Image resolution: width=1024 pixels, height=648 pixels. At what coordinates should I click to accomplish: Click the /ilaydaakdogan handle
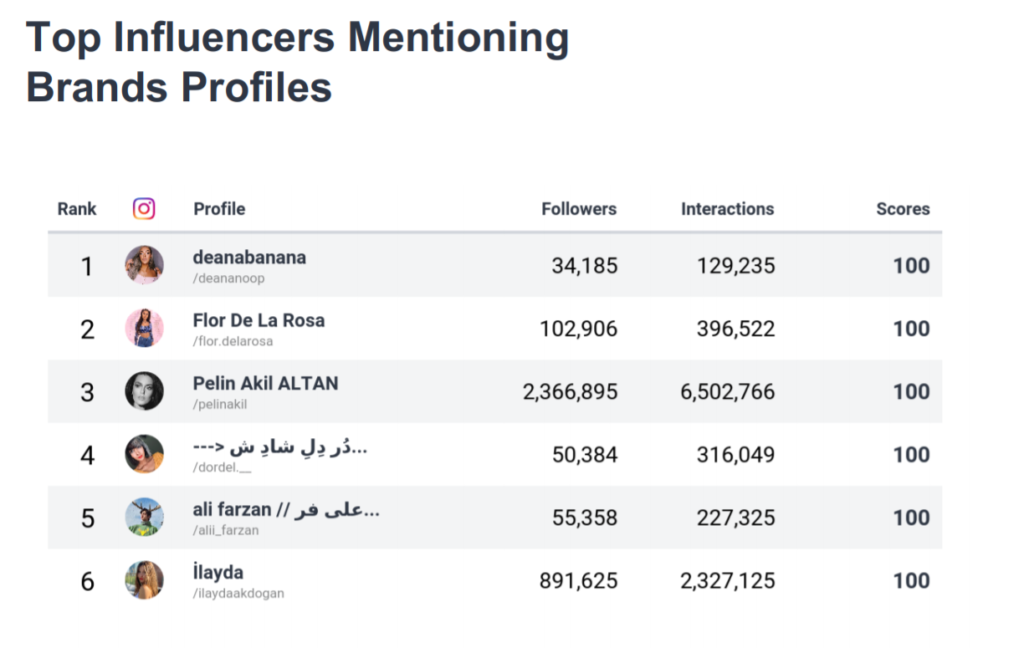[x=238, y=593]
